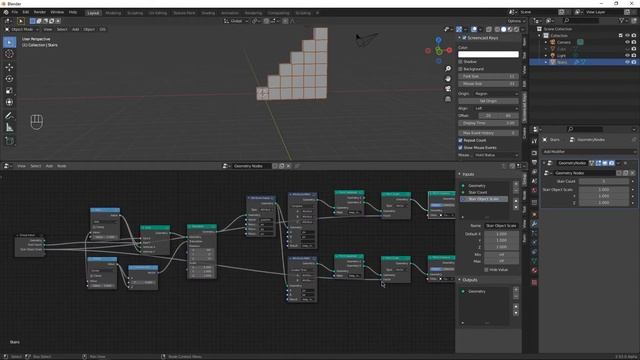
Task: Select Stair Object Scale input in list
Action: 484,199
